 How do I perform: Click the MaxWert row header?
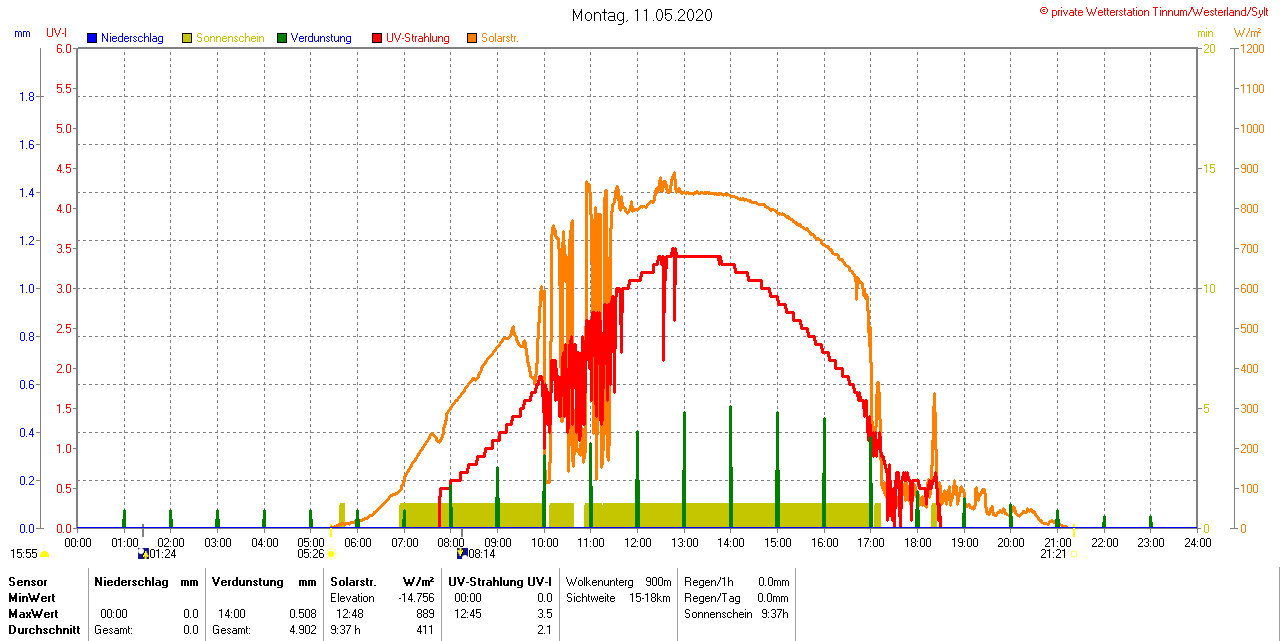(35, 613)
